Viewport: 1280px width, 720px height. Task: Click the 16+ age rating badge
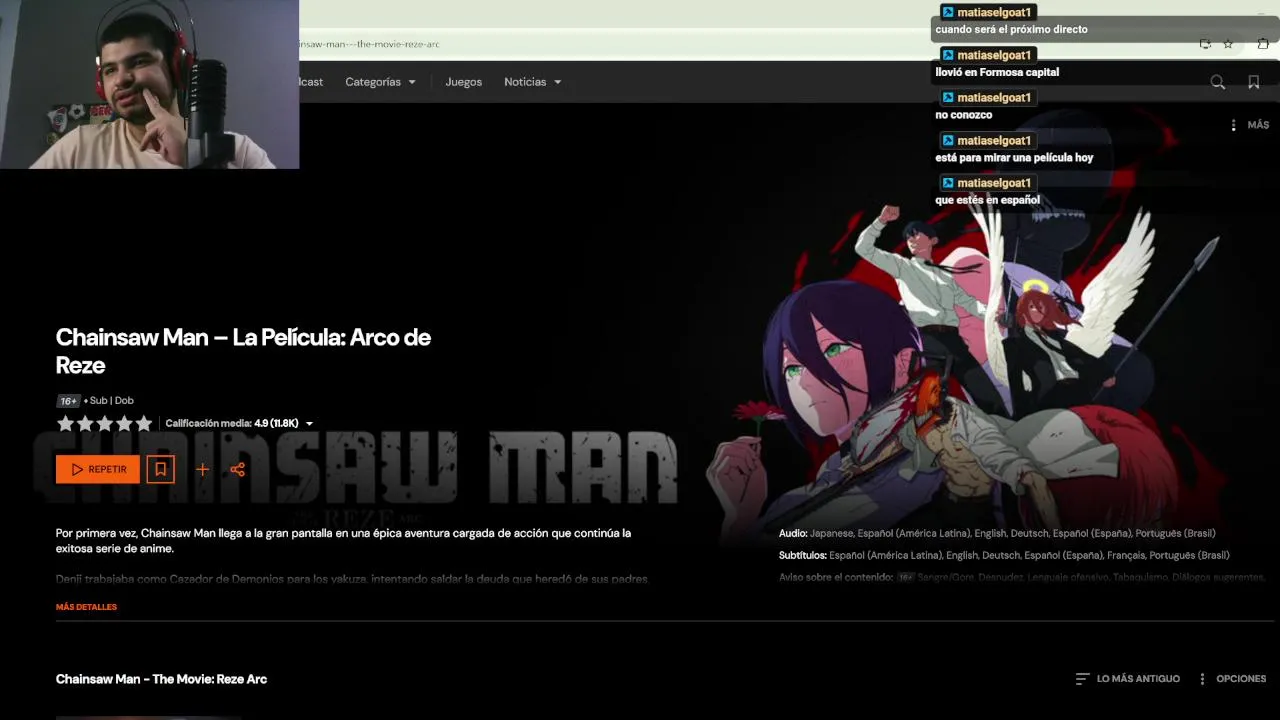point(68,401)
